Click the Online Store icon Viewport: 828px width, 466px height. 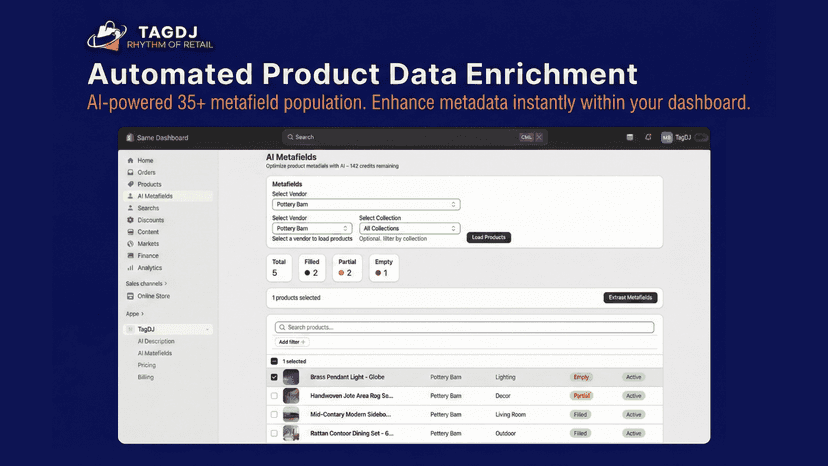(x=130, y=296)
